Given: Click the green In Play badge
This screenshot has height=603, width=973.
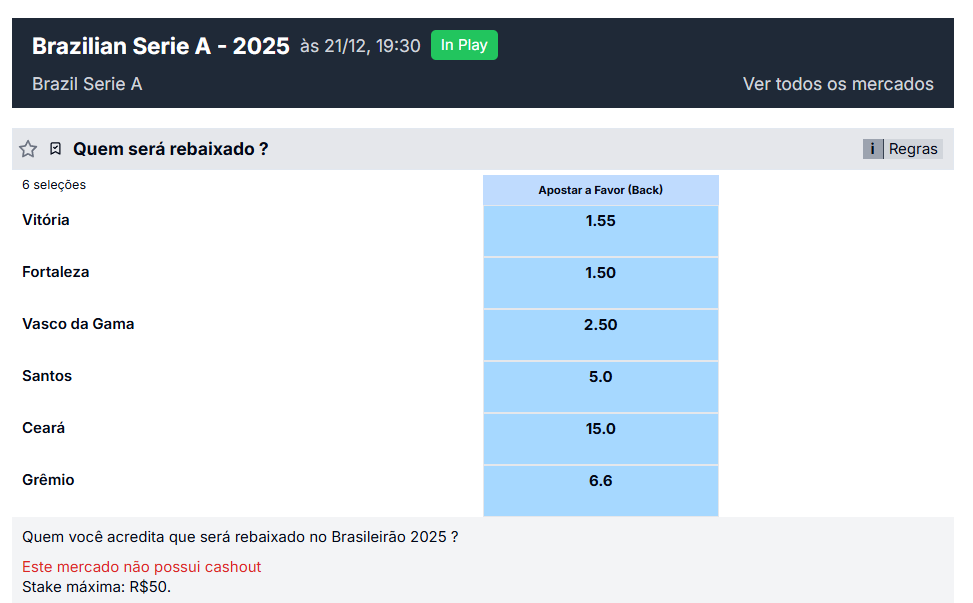Looking at the screenshot, I should [463, 45].
